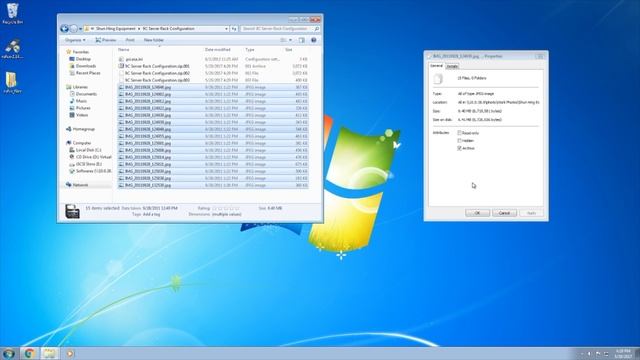Click OK in the Properties dialog
640x360 pixels.
pyautogui.click(x=477, y=213)
